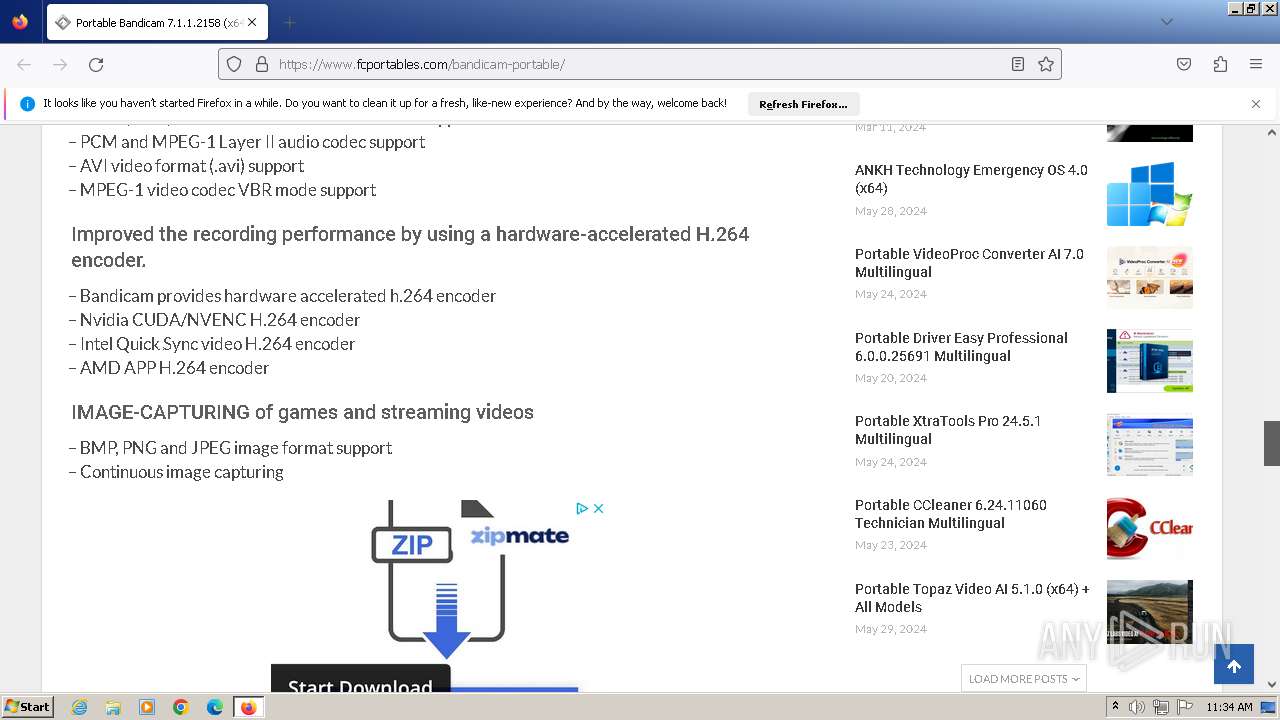Select the Firefox taskbar button
The image size is (1280, 720).
click(x=248, y=707)
